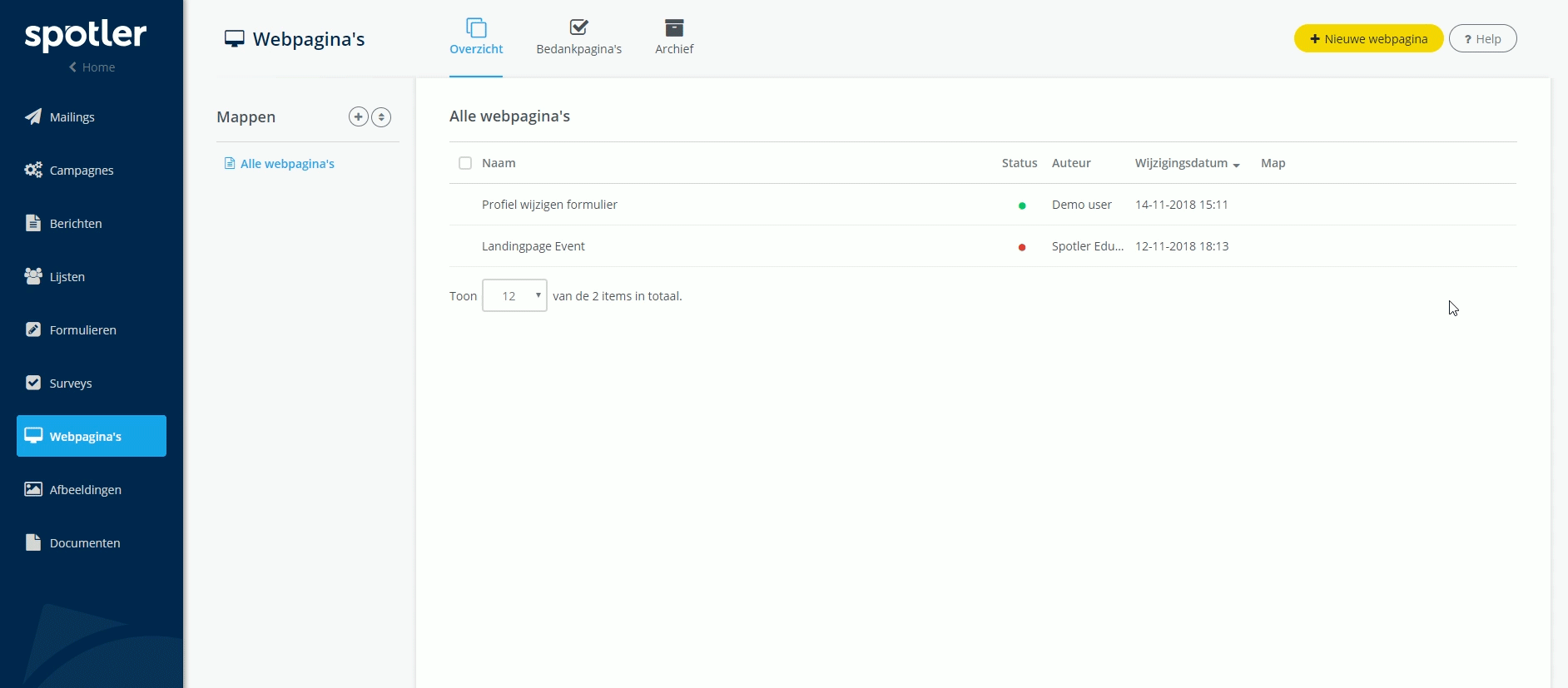This screenshot has height=688, width=1568.
Task: Click the Lijsten people icon
Action: click(33, 276)
